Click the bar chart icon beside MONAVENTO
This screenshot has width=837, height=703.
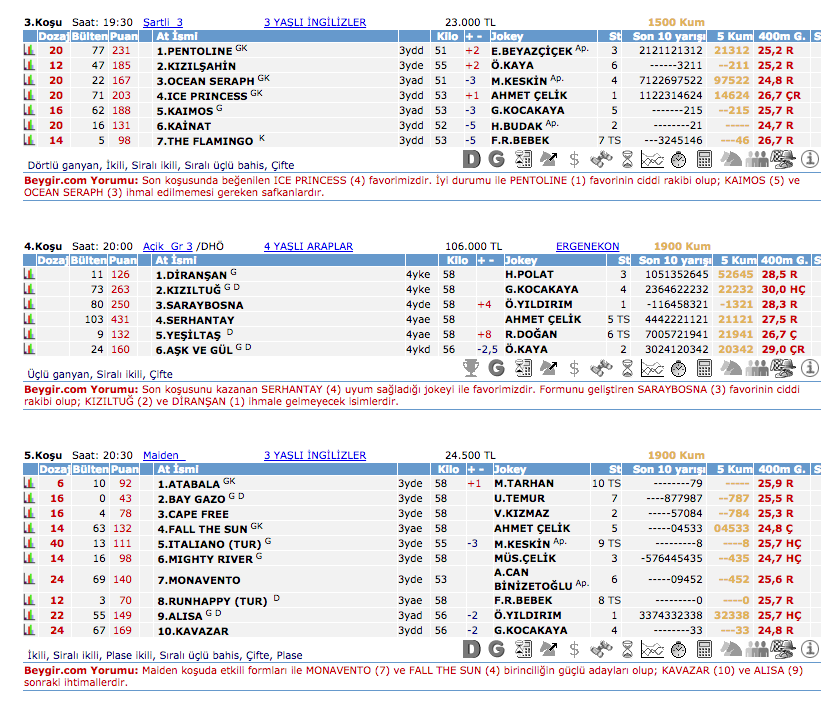[30, 579]
